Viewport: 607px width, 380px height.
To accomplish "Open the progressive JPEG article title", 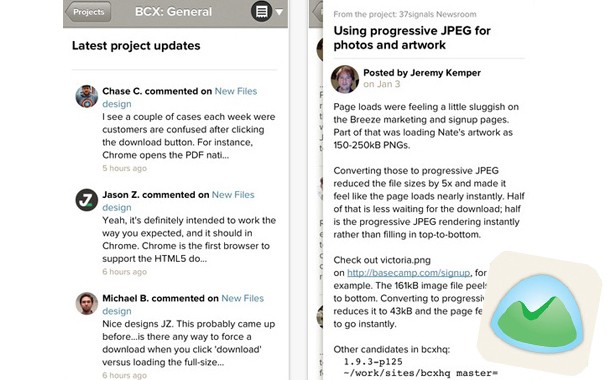I will 412,38.
